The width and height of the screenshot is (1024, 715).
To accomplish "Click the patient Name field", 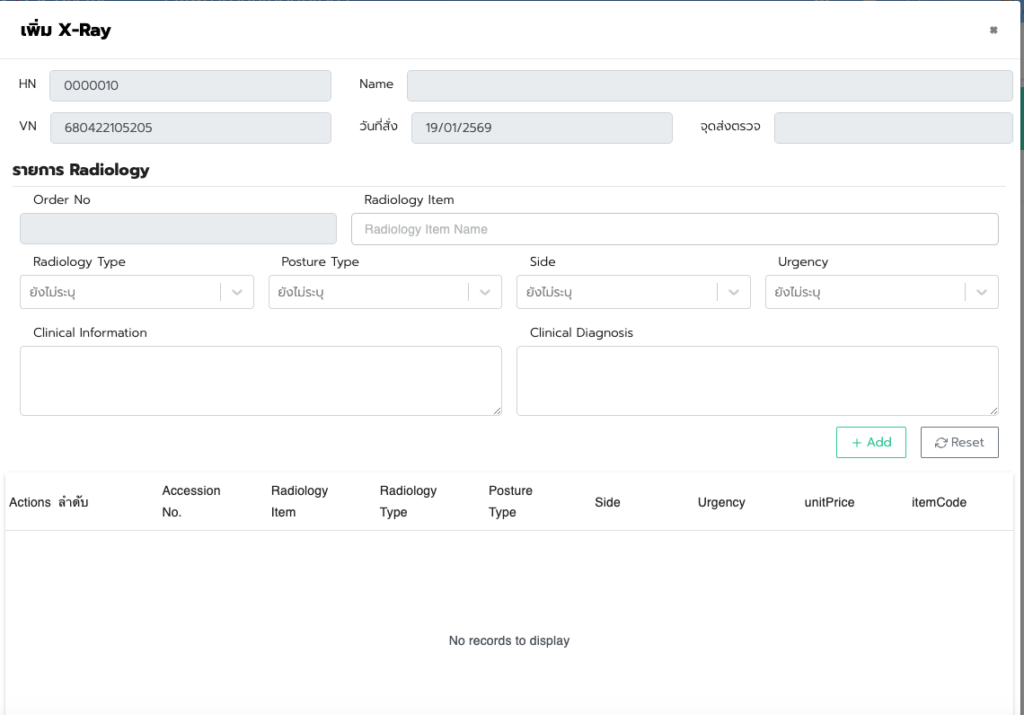I will 709,86.
